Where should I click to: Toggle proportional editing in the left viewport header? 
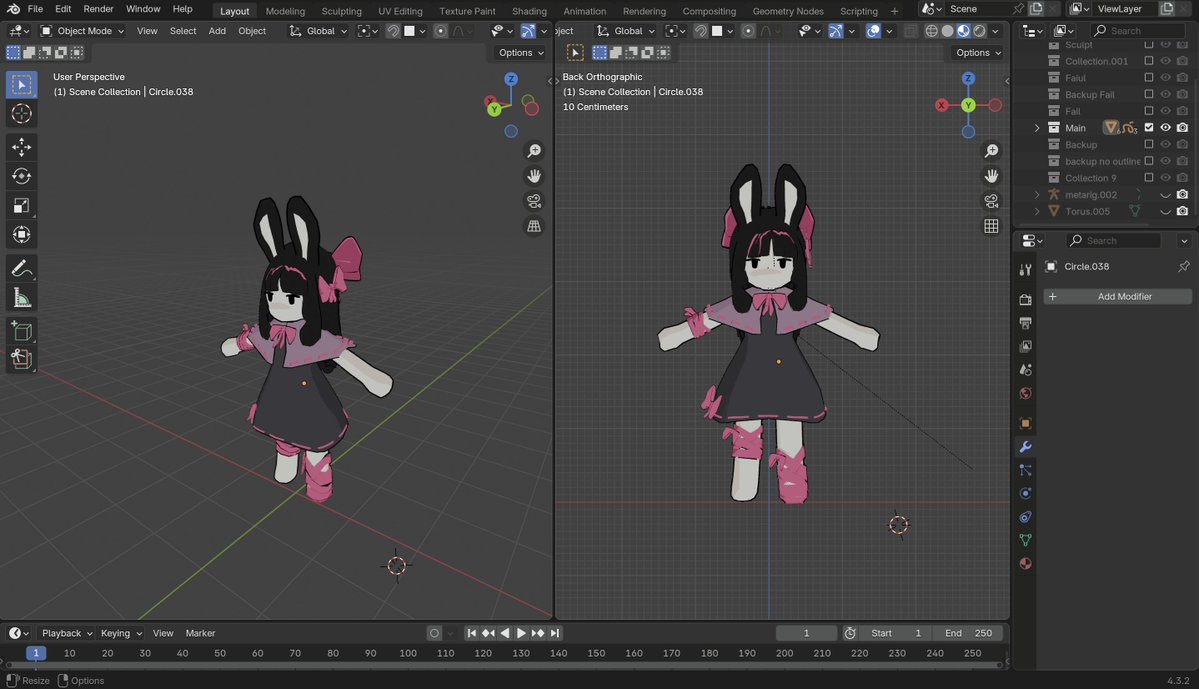point(440,31)
